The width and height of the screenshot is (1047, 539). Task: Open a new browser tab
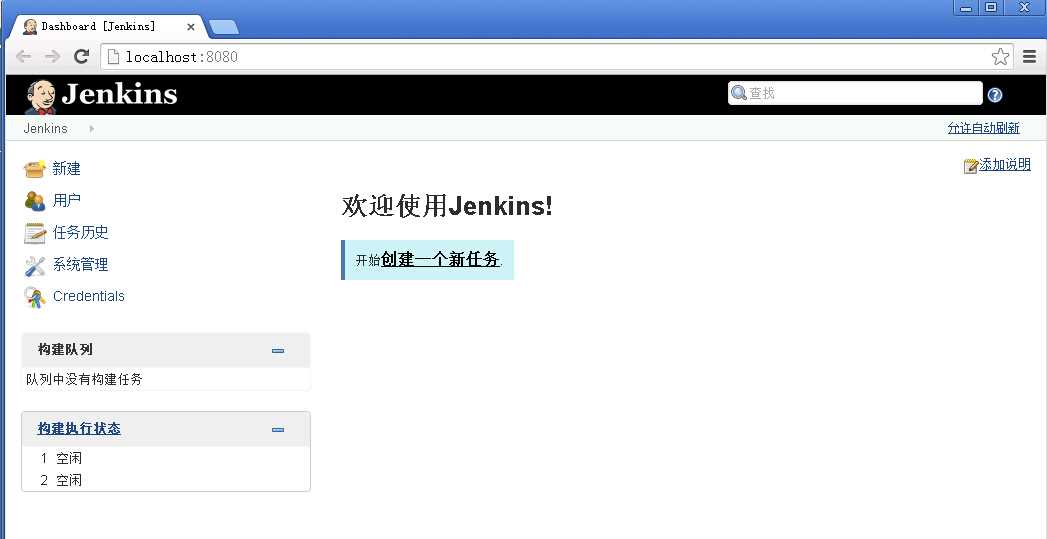coord(224,27)
